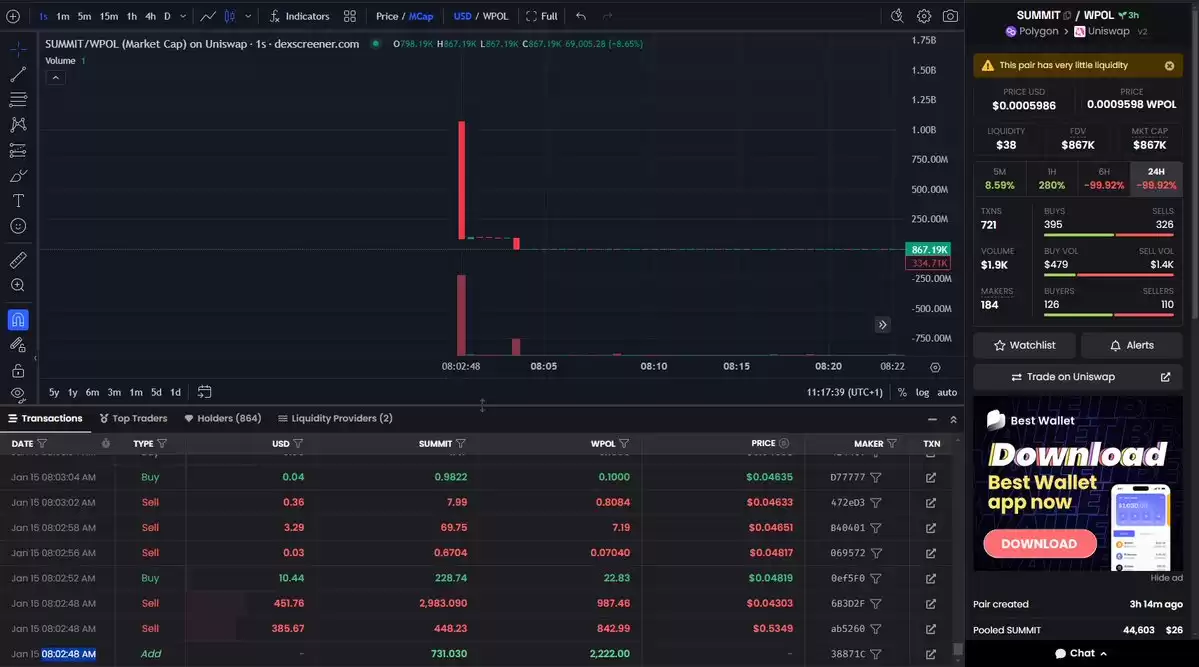
Task: Add pair to Watchlist
Action: [1024, 346]
